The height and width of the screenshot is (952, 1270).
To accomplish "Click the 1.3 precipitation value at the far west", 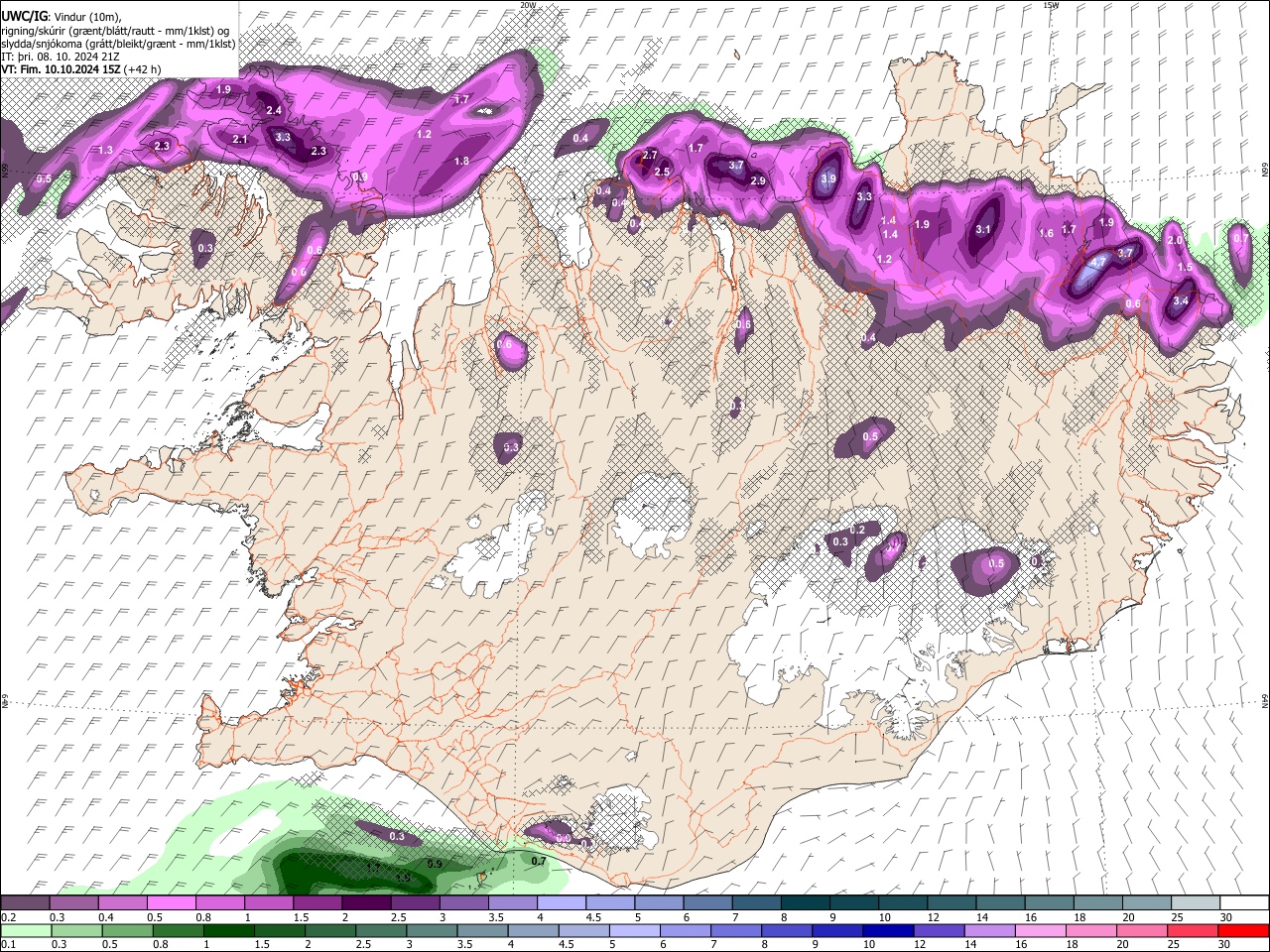I will (105, 149).
